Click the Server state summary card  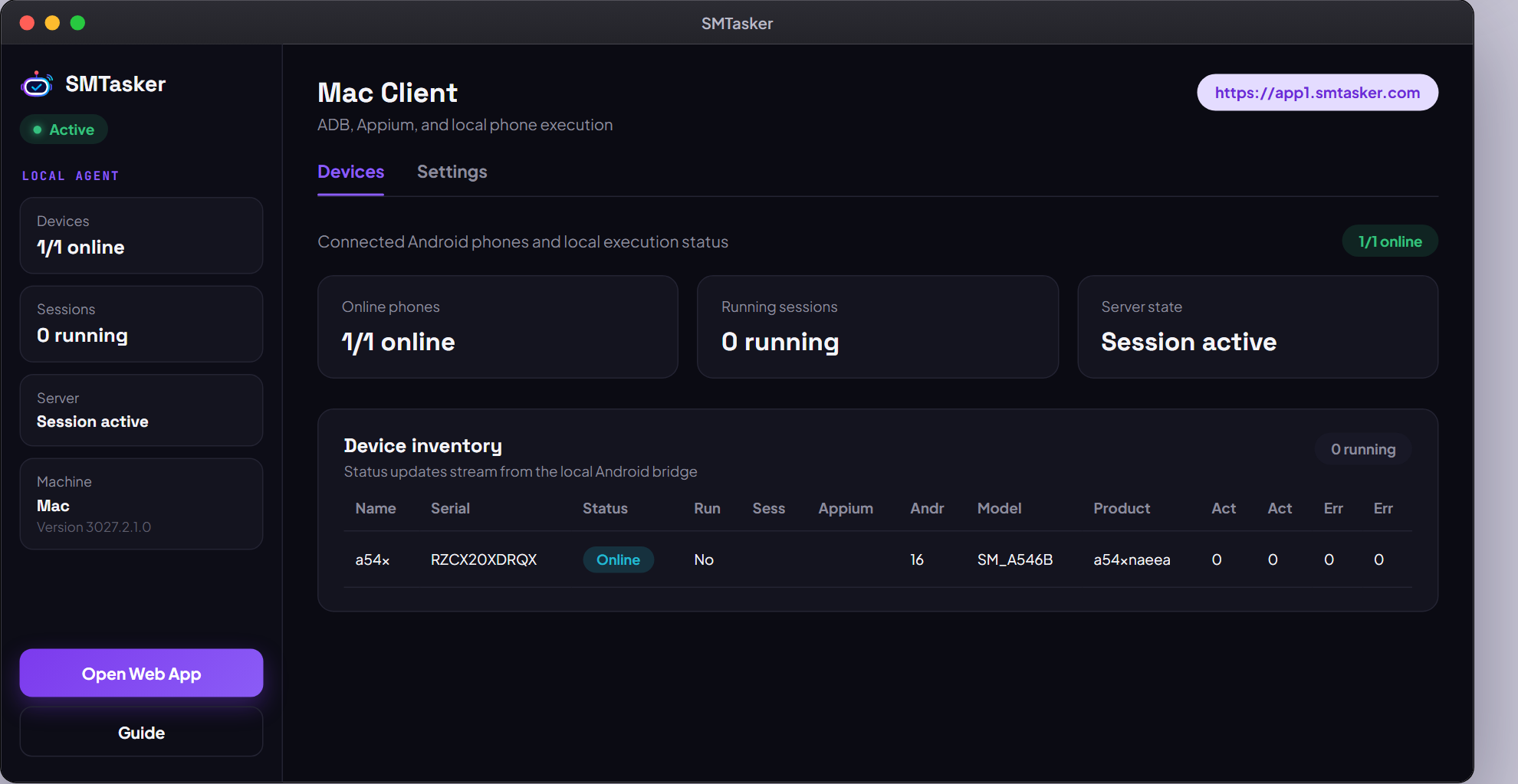pyautogui.click(x=1257, y=326)
